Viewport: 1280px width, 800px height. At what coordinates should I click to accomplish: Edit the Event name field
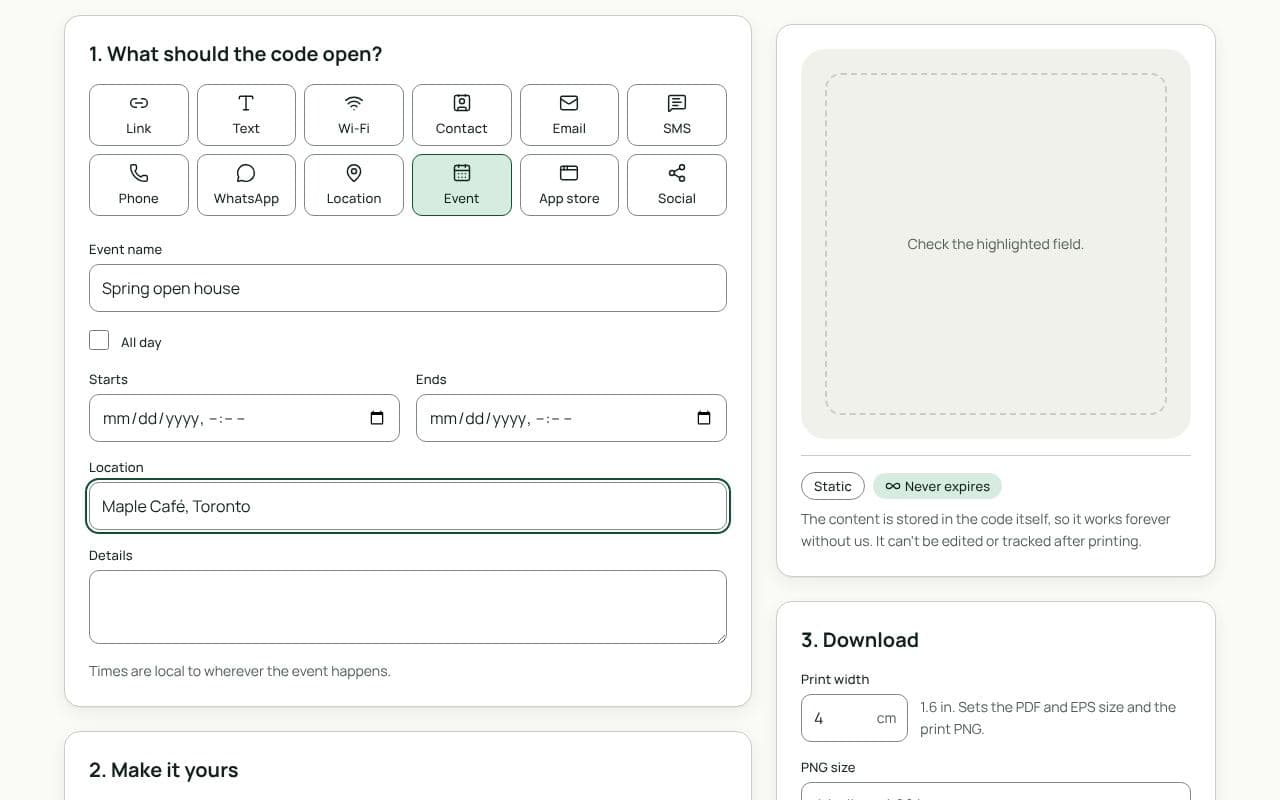click(408, 288)
